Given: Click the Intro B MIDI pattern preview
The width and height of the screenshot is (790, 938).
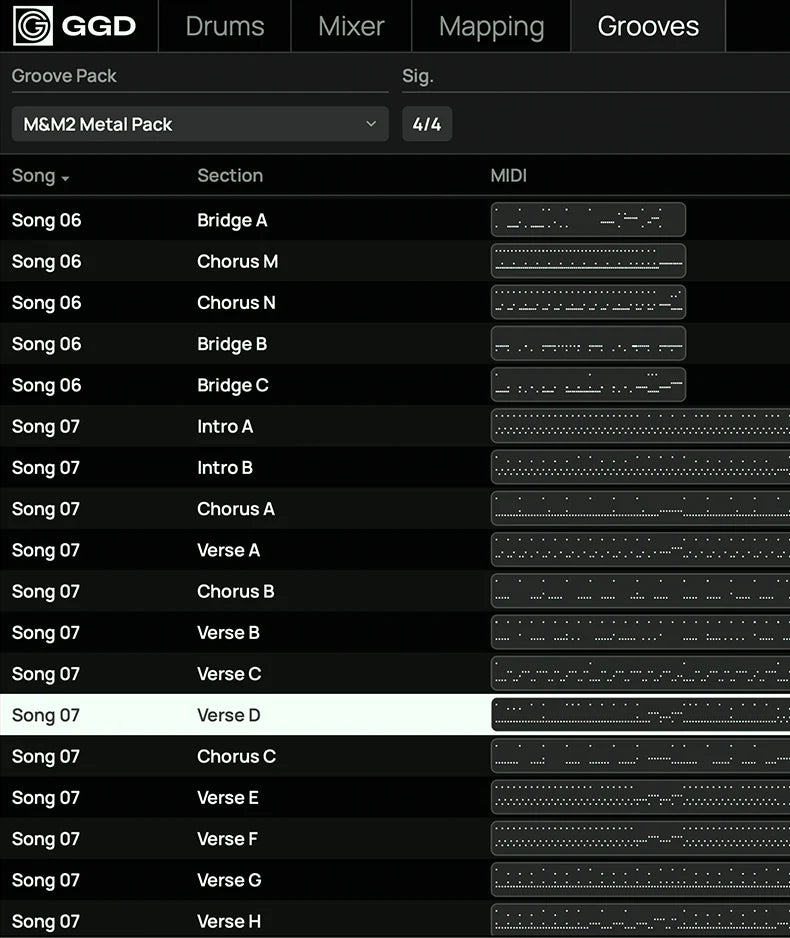Looking at the screenshot, I should point(640,468).
